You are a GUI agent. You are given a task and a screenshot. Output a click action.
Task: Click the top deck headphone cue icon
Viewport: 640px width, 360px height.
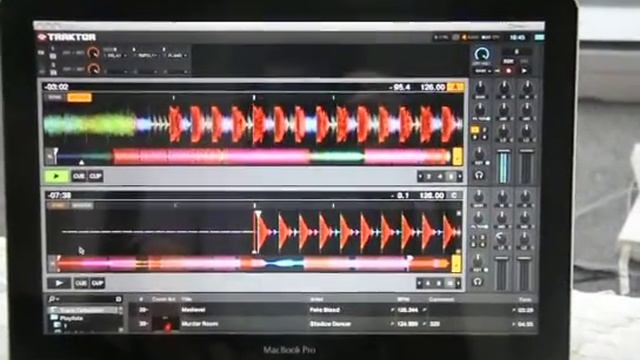[x=479, y=175]
